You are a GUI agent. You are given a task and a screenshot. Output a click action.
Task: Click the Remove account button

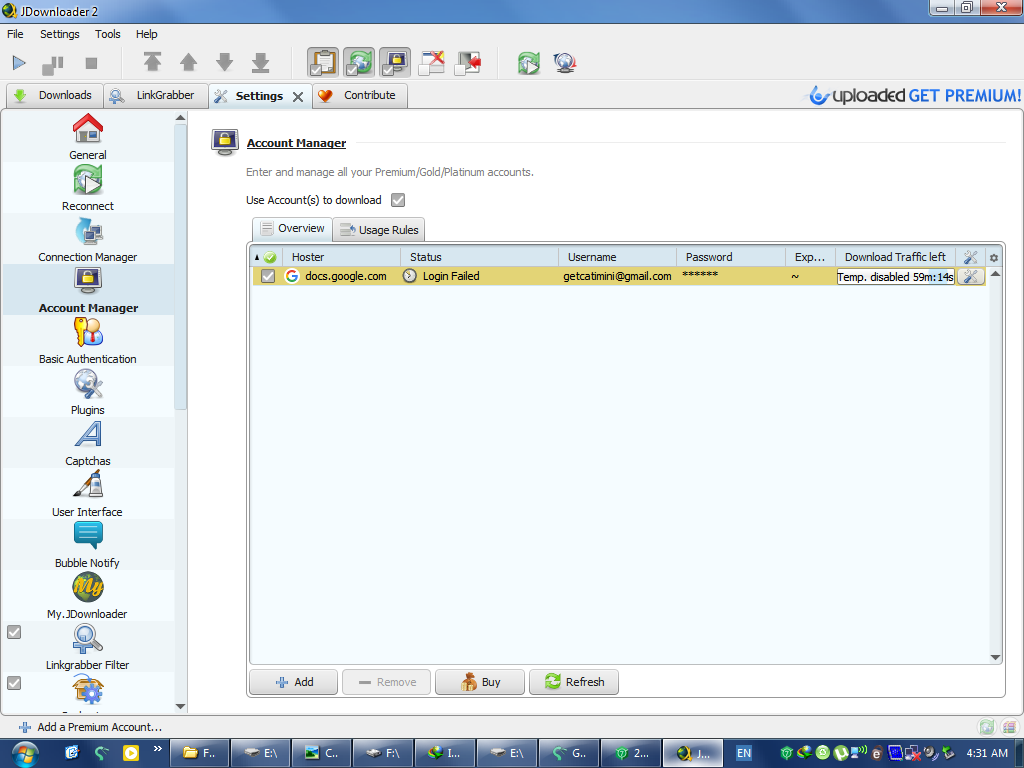pyautogui.click(x=387, y=682)
